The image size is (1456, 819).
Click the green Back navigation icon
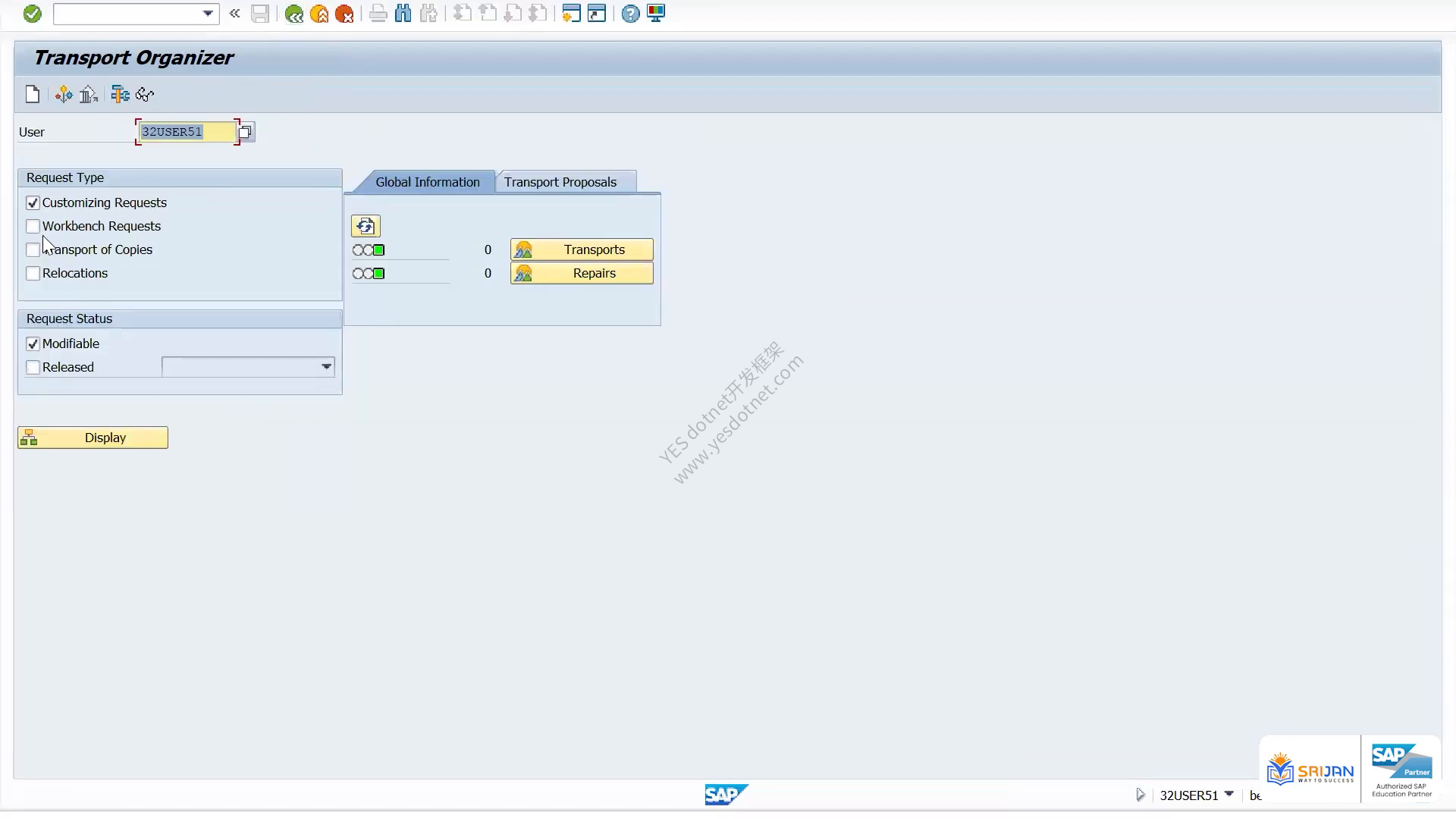(293, 14)
